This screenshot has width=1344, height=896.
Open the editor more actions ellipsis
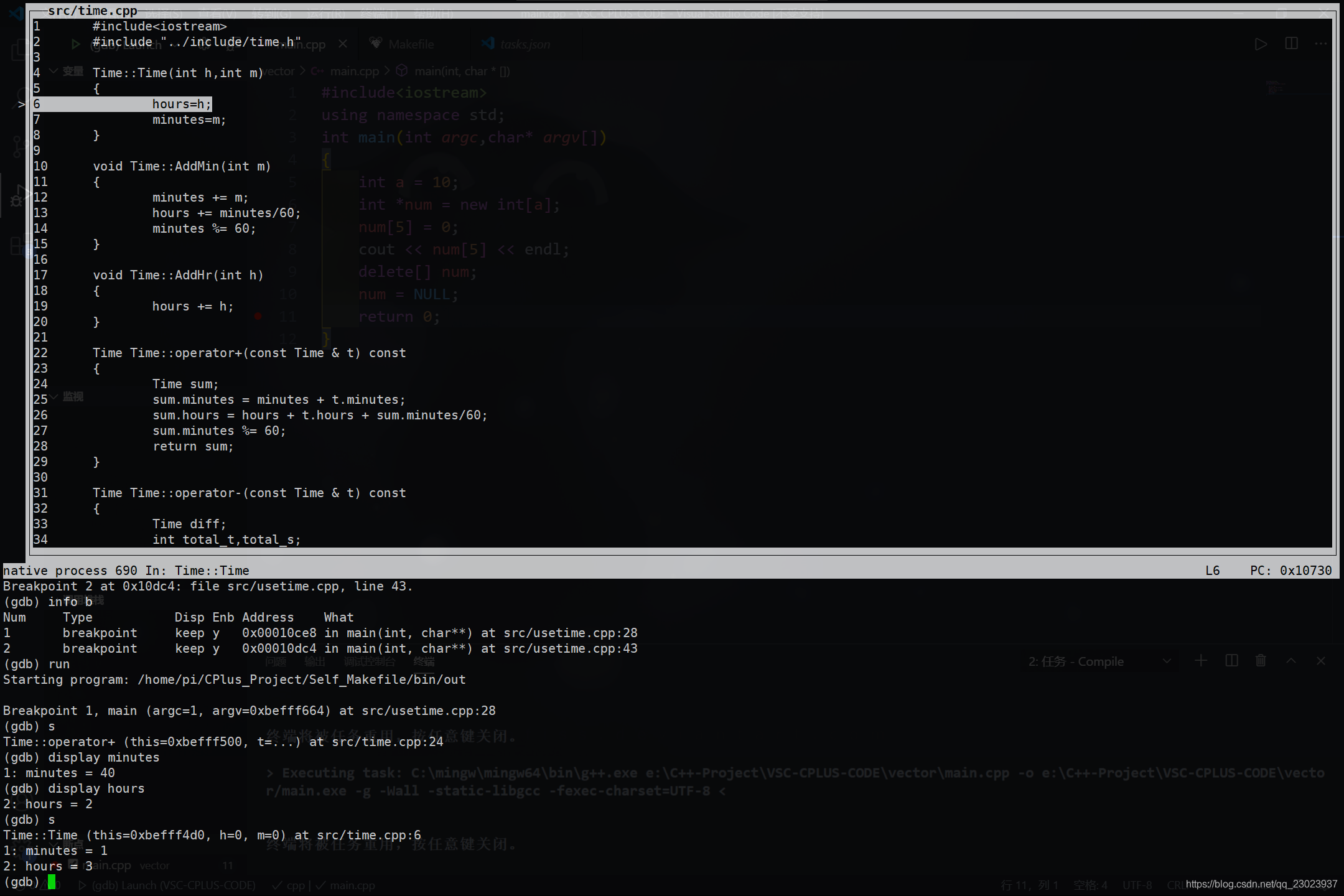[1321, 44]
